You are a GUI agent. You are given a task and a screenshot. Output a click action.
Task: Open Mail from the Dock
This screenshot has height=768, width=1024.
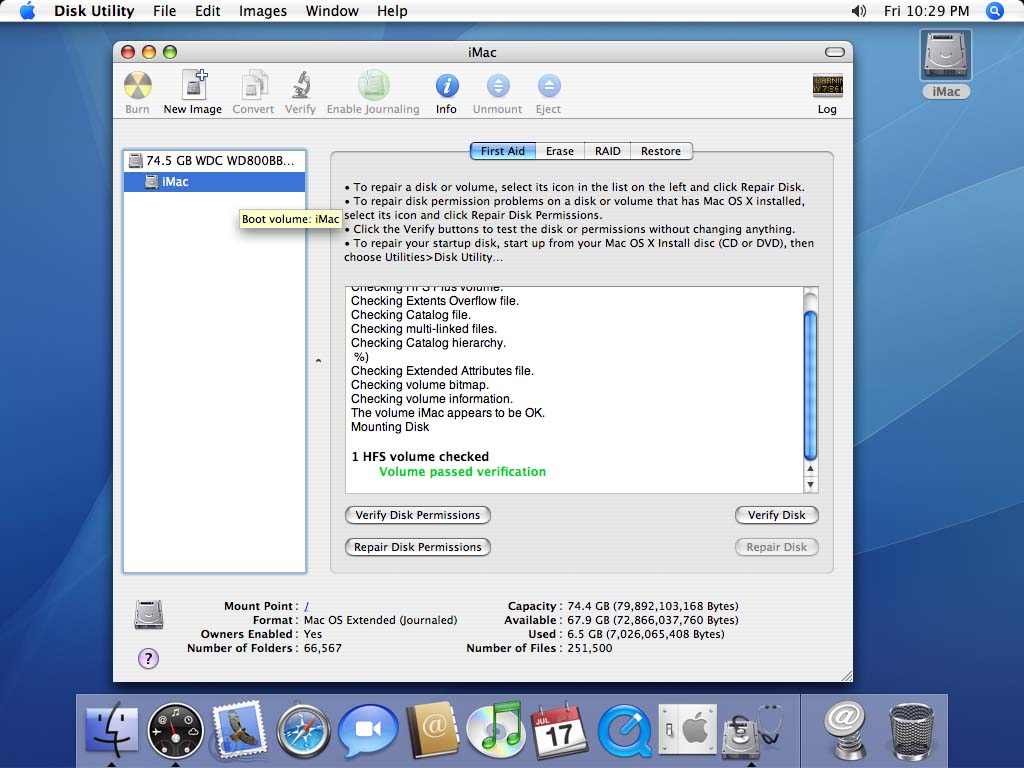pyautogui.click(x=239, y=729)
